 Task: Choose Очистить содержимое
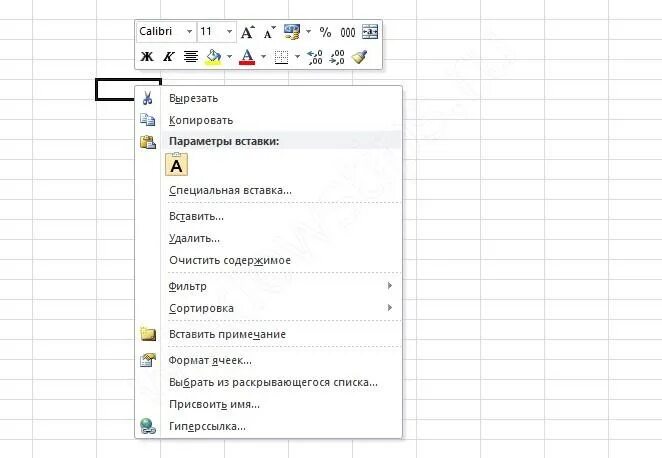point(268,260)
